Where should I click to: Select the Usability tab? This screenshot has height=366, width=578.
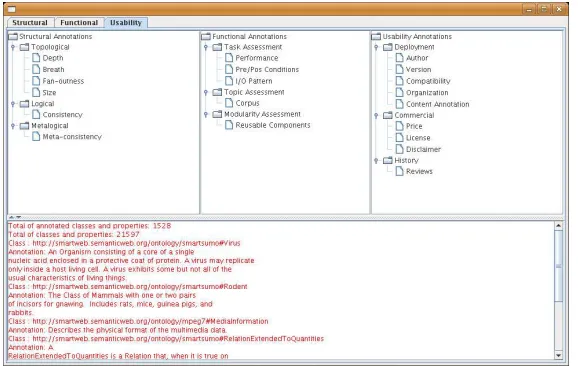click(x=126, y=22)
